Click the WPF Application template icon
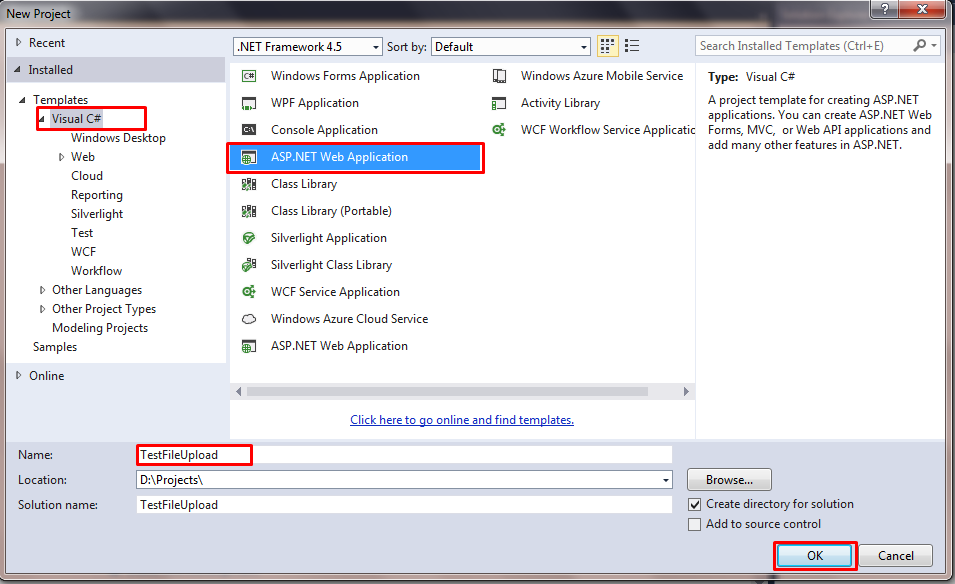This screenshot has width=955, height=584. point(249,103)
